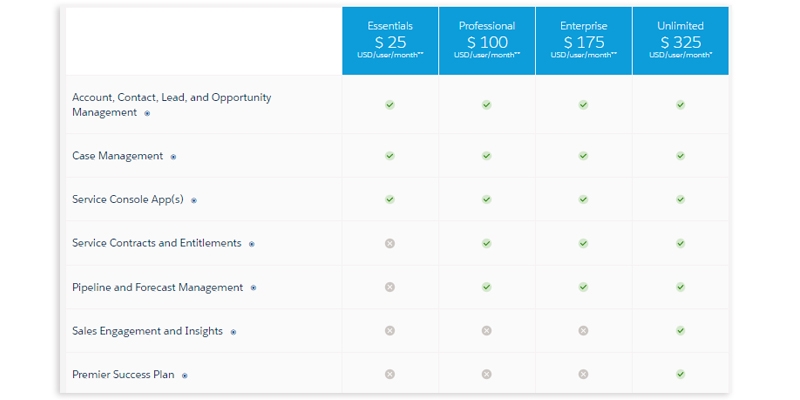Click Enterprise check for Pipeline and Forecast Management
This screenshot has height=400, width=800.
click(583, 287)
